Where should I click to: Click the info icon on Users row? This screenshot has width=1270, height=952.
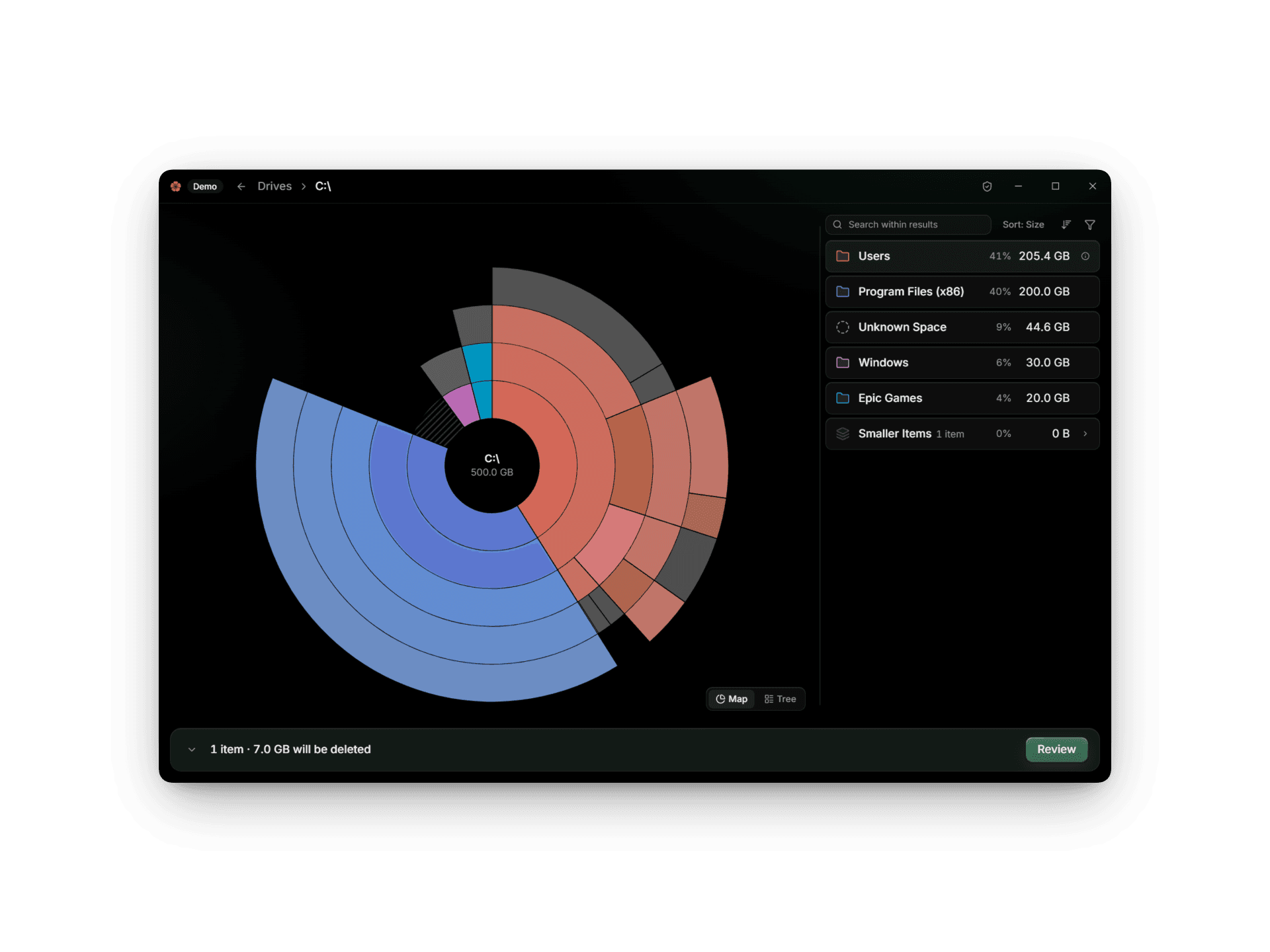[1085, 257]
